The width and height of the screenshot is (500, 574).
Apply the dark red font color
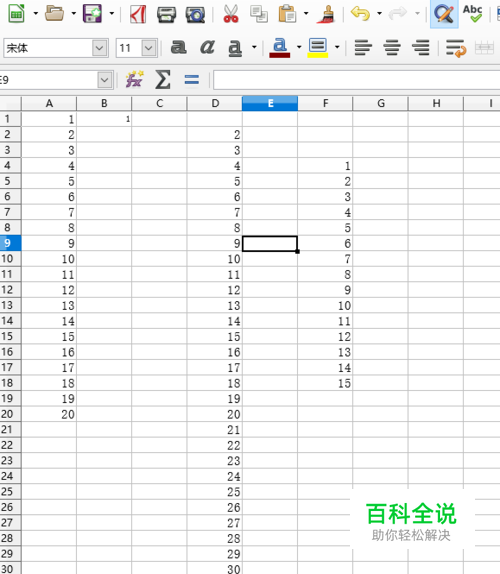280,48
